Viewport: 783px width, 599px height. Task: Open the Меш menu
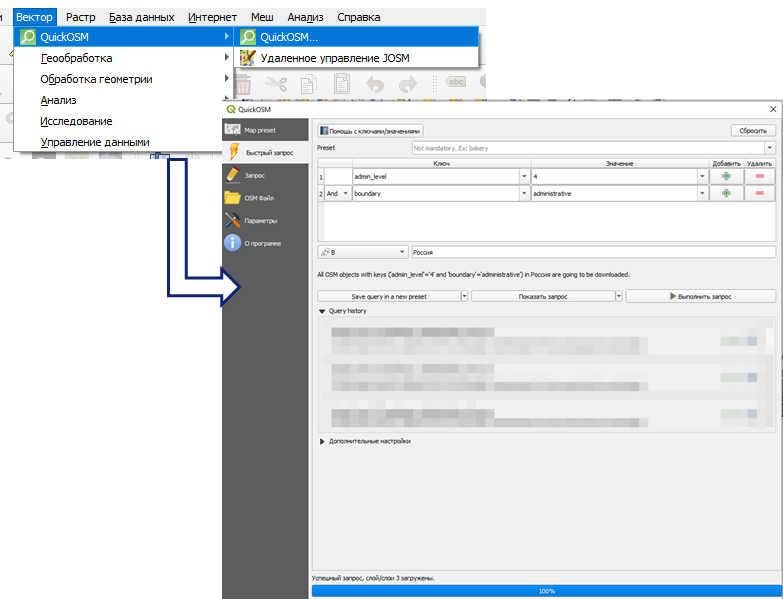(262, 17)
